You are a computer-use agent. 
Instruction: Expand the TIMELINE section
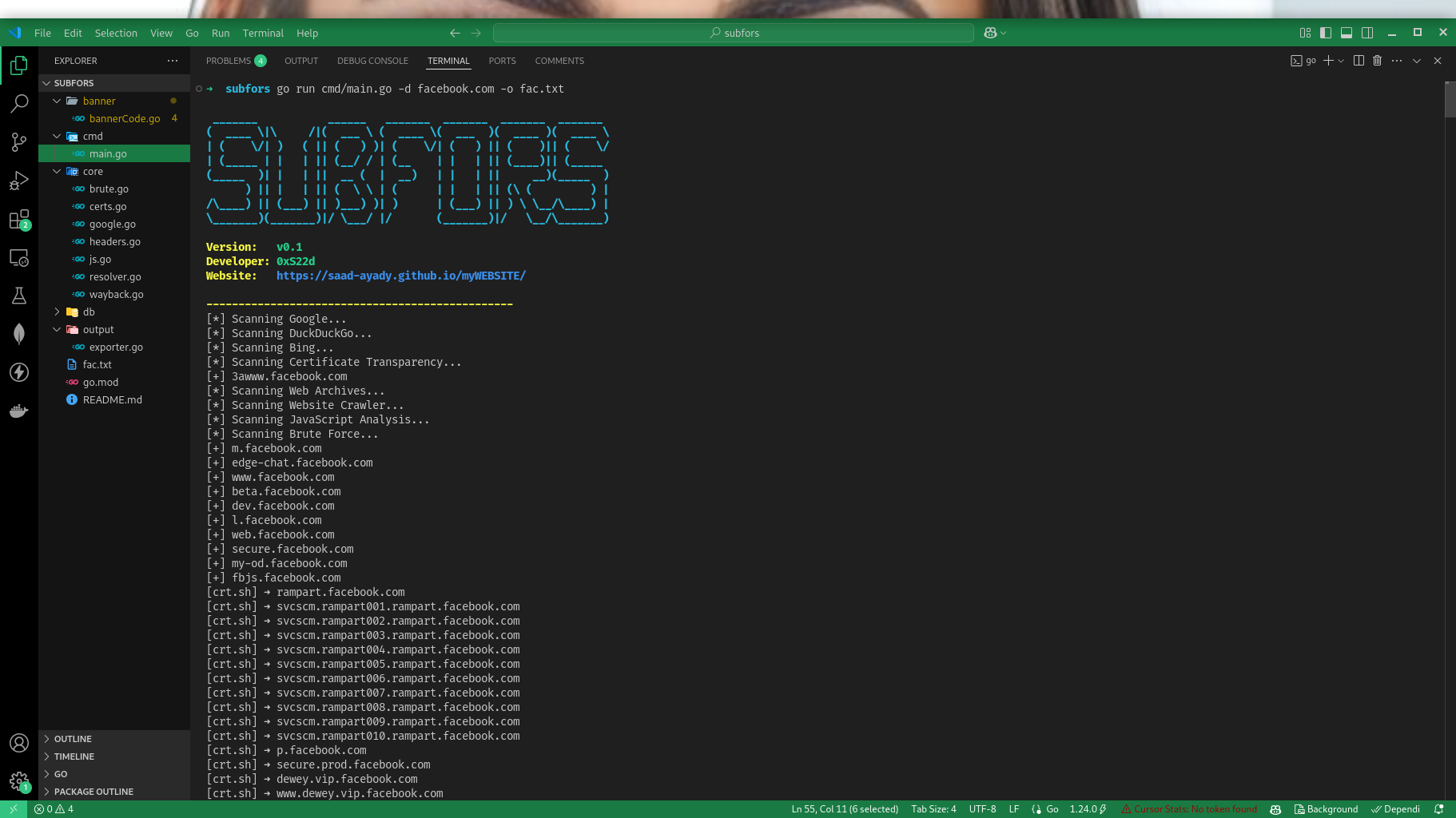point(114,756)
